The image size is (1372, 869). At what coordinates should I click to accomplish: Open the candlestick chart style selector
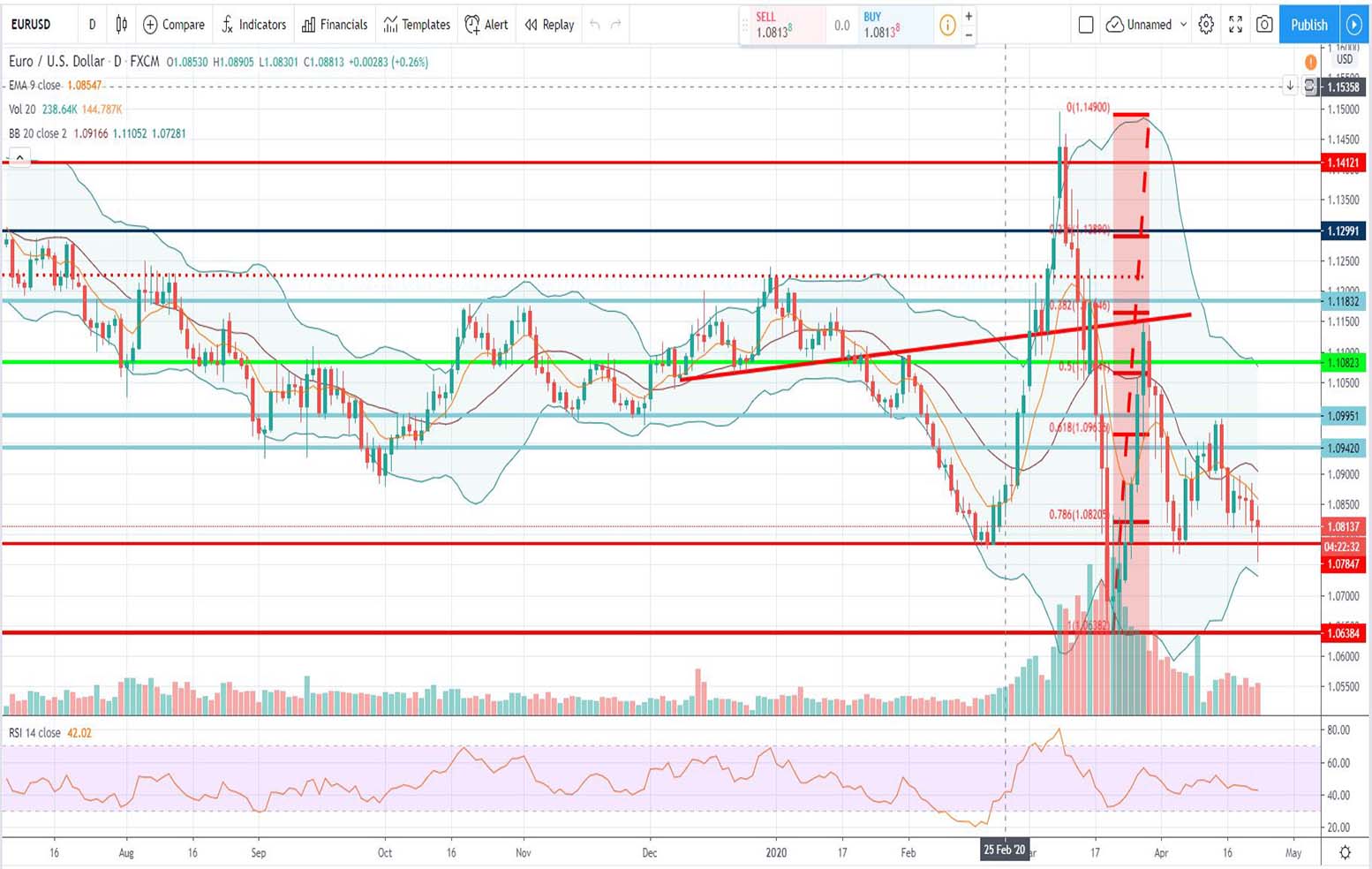pyautogui.click(x=121, y=25)
